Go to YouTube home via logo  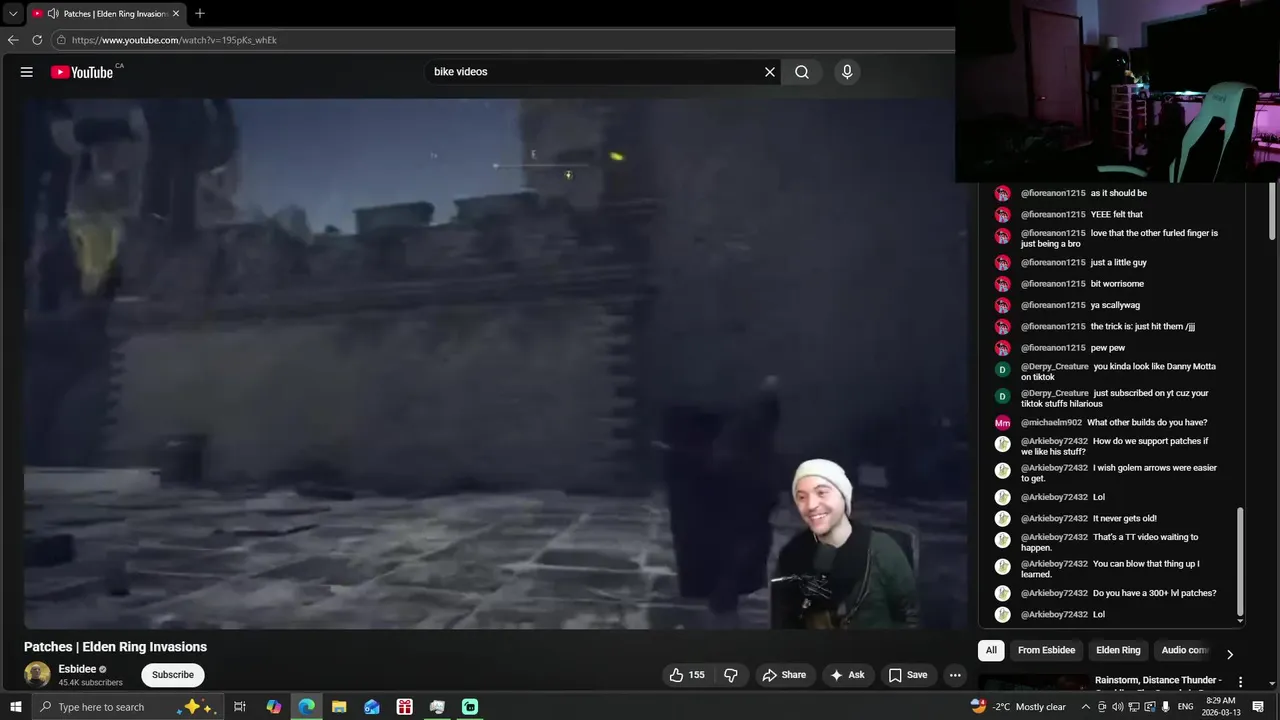(x=82, y=72)
